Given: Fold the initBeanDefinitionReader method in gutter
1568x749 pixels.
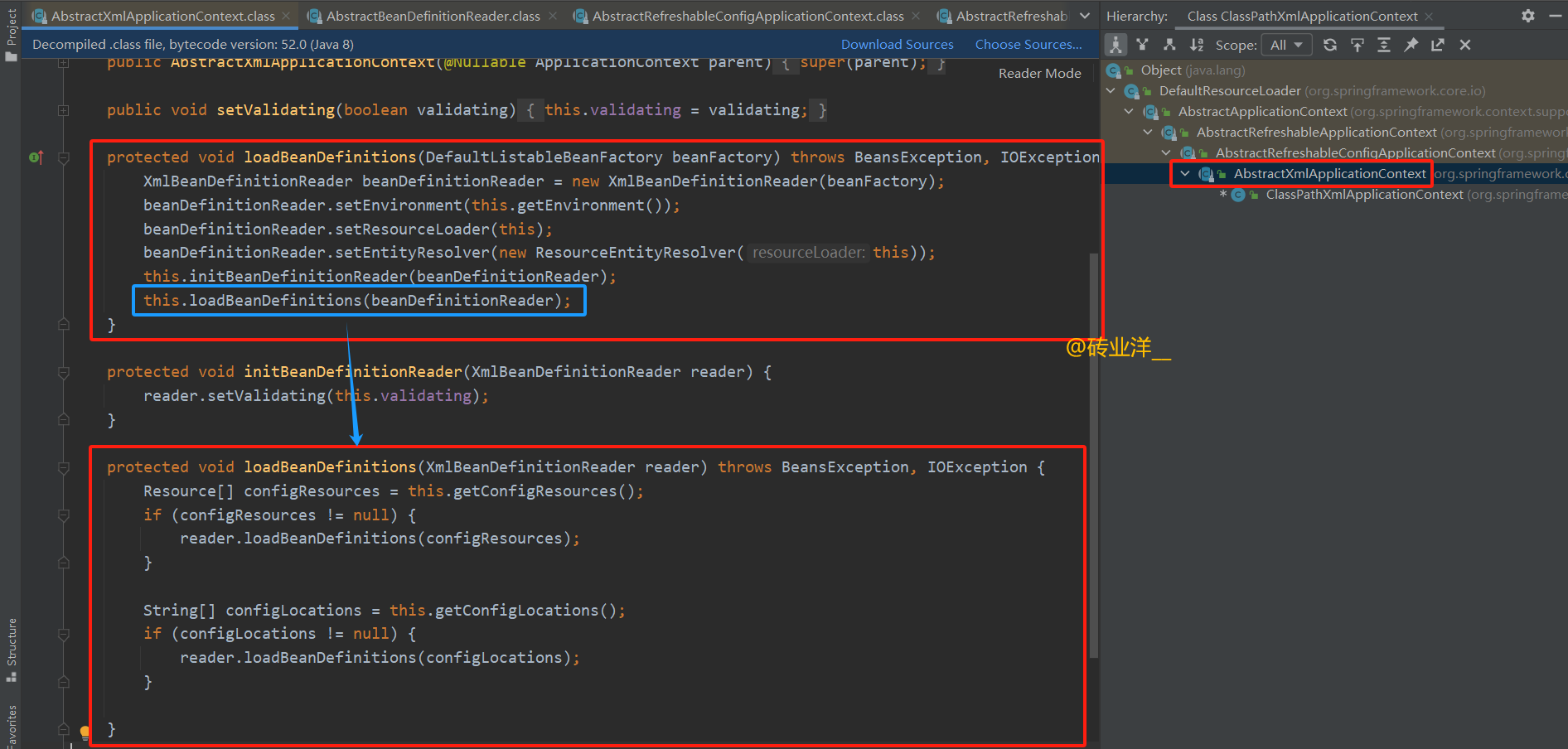Looking at the screenshot, I should pos(64,372).
